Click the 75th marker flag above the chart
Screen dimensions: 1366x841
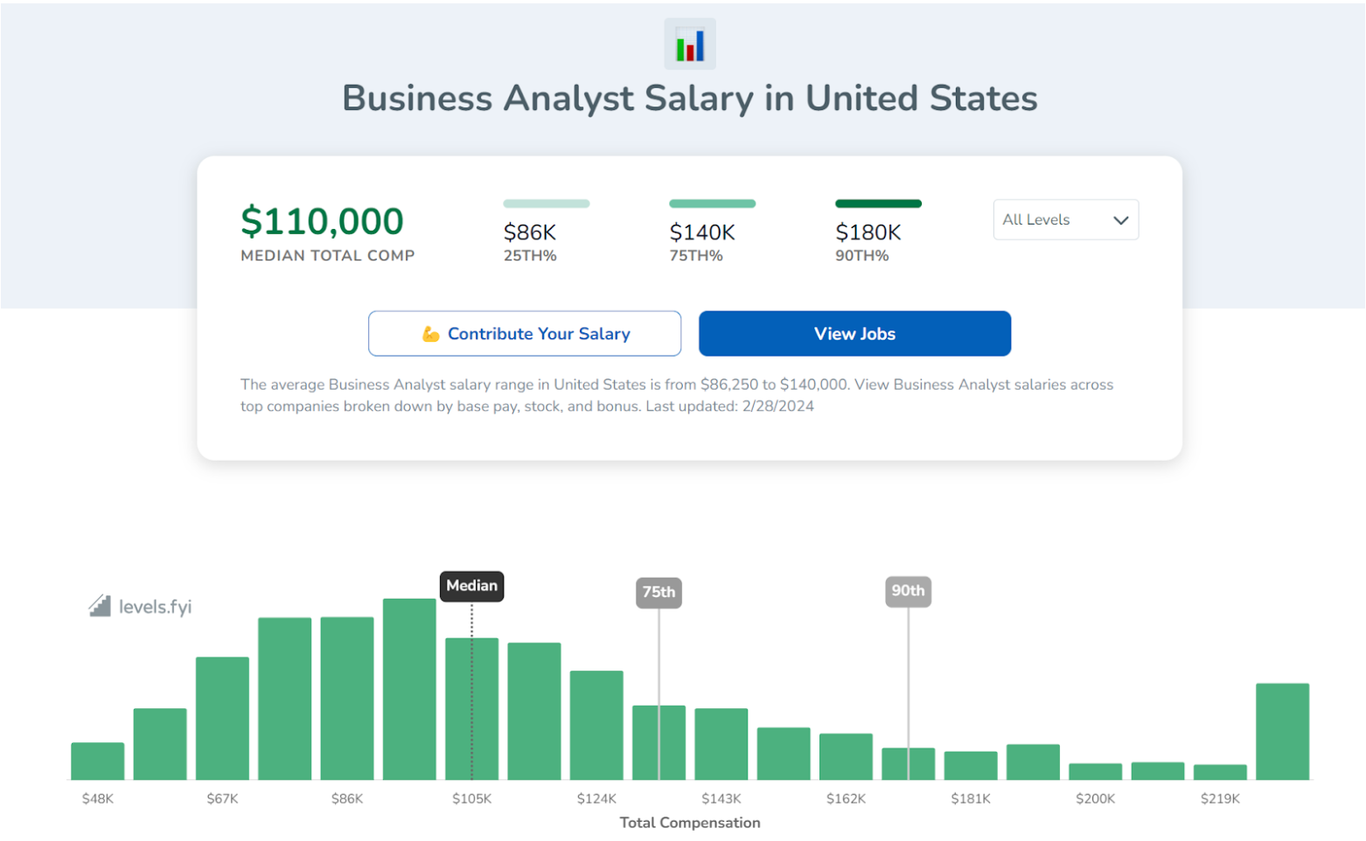[x=659, y=592]
